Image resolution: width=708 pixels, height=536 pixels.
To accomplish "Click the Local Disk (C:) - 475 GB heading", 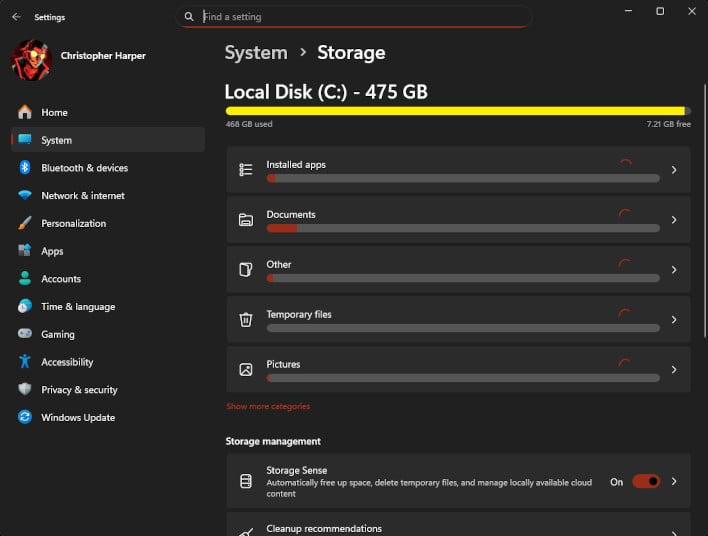I will tap(326, 92).
